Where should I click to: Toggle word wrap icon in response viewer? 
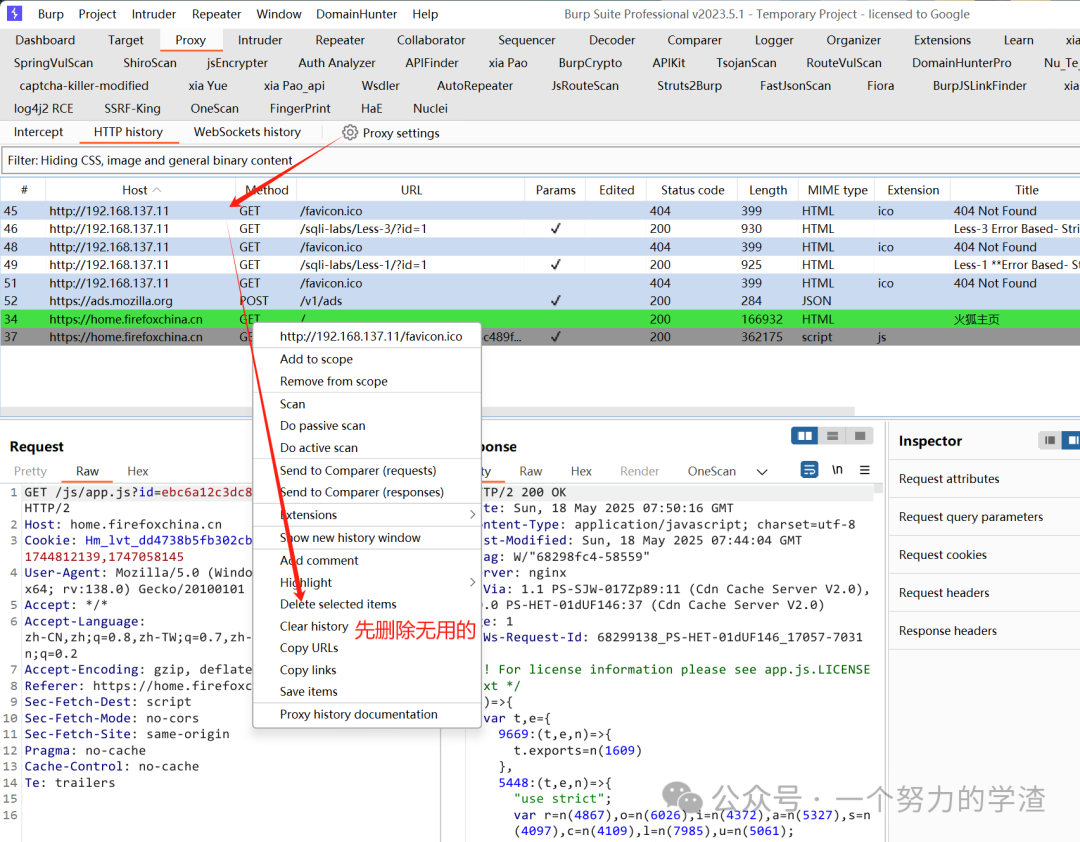(809, 470)
